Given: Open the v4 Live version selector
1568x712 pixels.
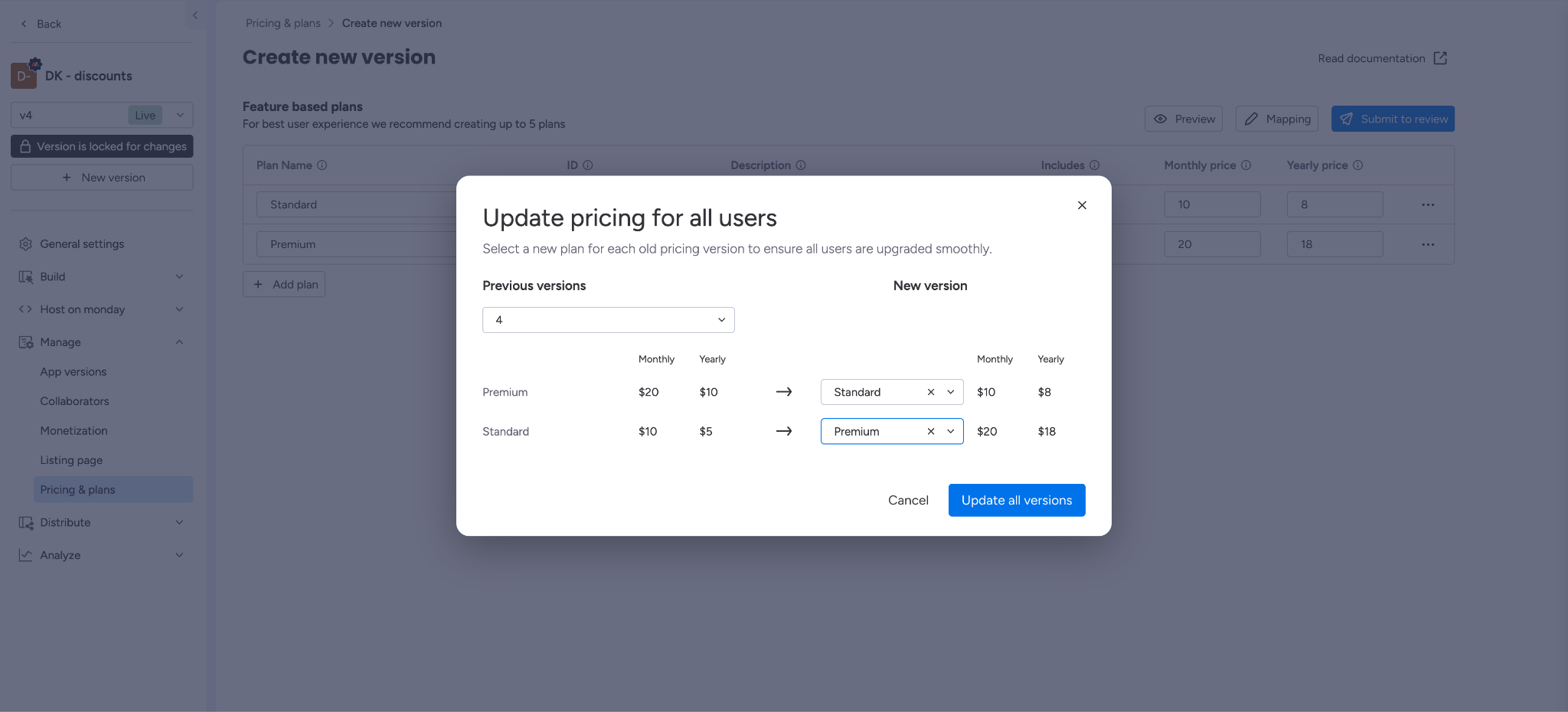Looking at the screenshot, I should 102,115.
